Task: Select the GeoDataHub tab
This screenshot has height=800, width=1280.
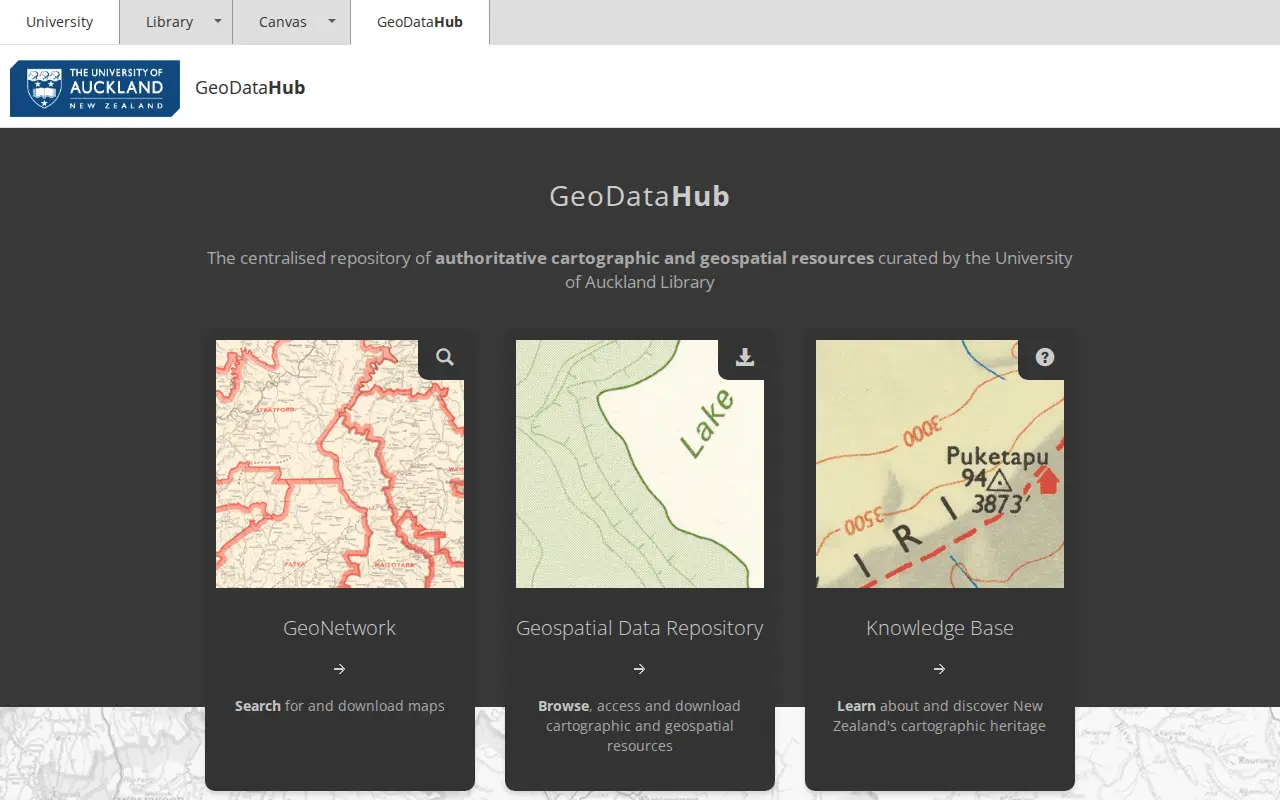Action: [420, 22]
